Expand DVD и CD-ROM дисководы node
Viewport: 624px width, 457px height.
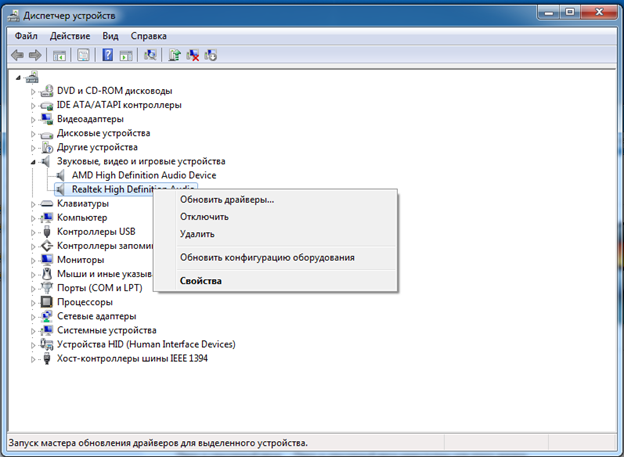coord(33,91)
